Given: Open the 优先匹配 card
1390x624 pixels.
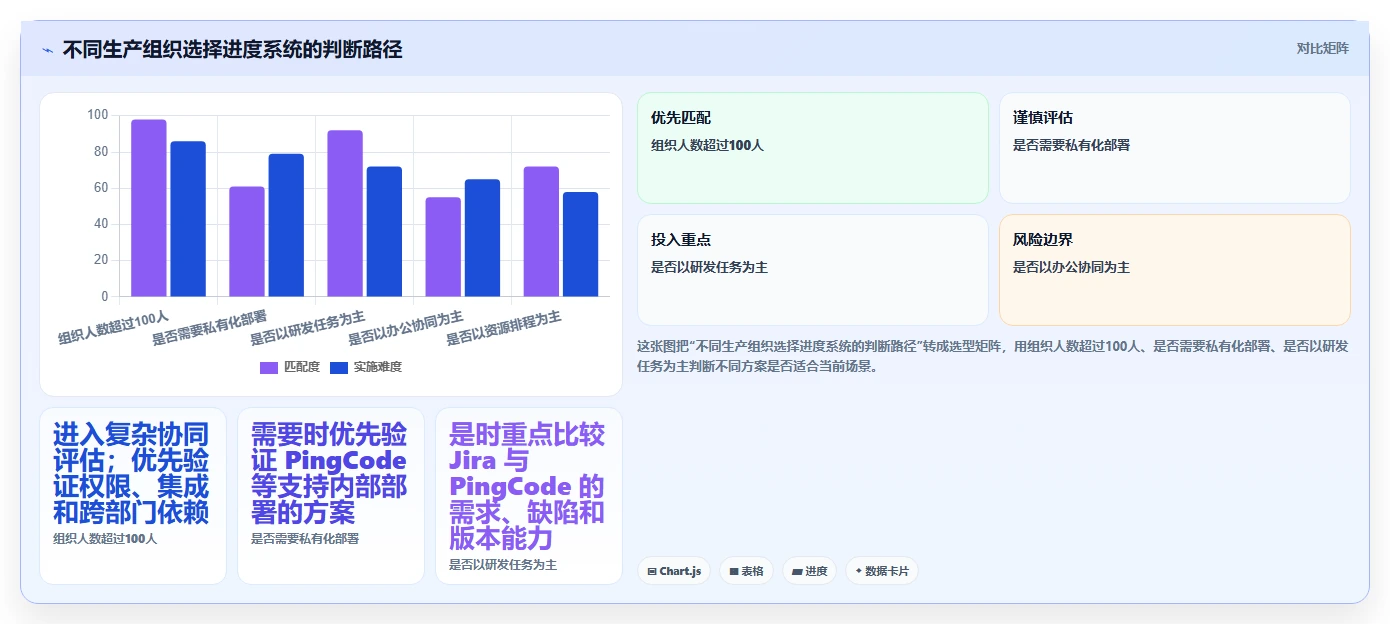Looking at the screenshot, I should (x=813, y=148).
